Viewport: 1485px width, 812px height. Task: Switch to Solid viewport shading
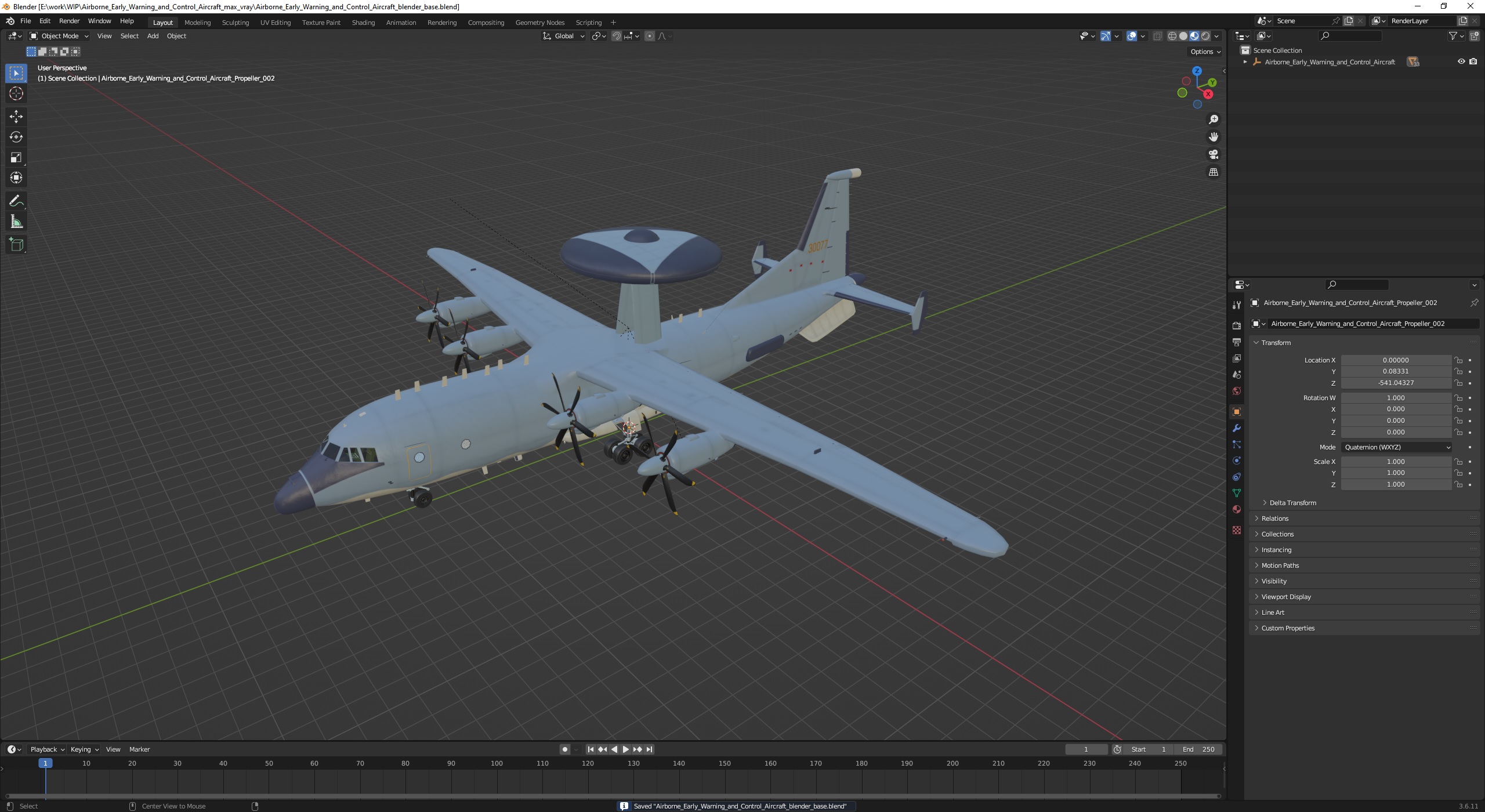tap(1183, 36)
